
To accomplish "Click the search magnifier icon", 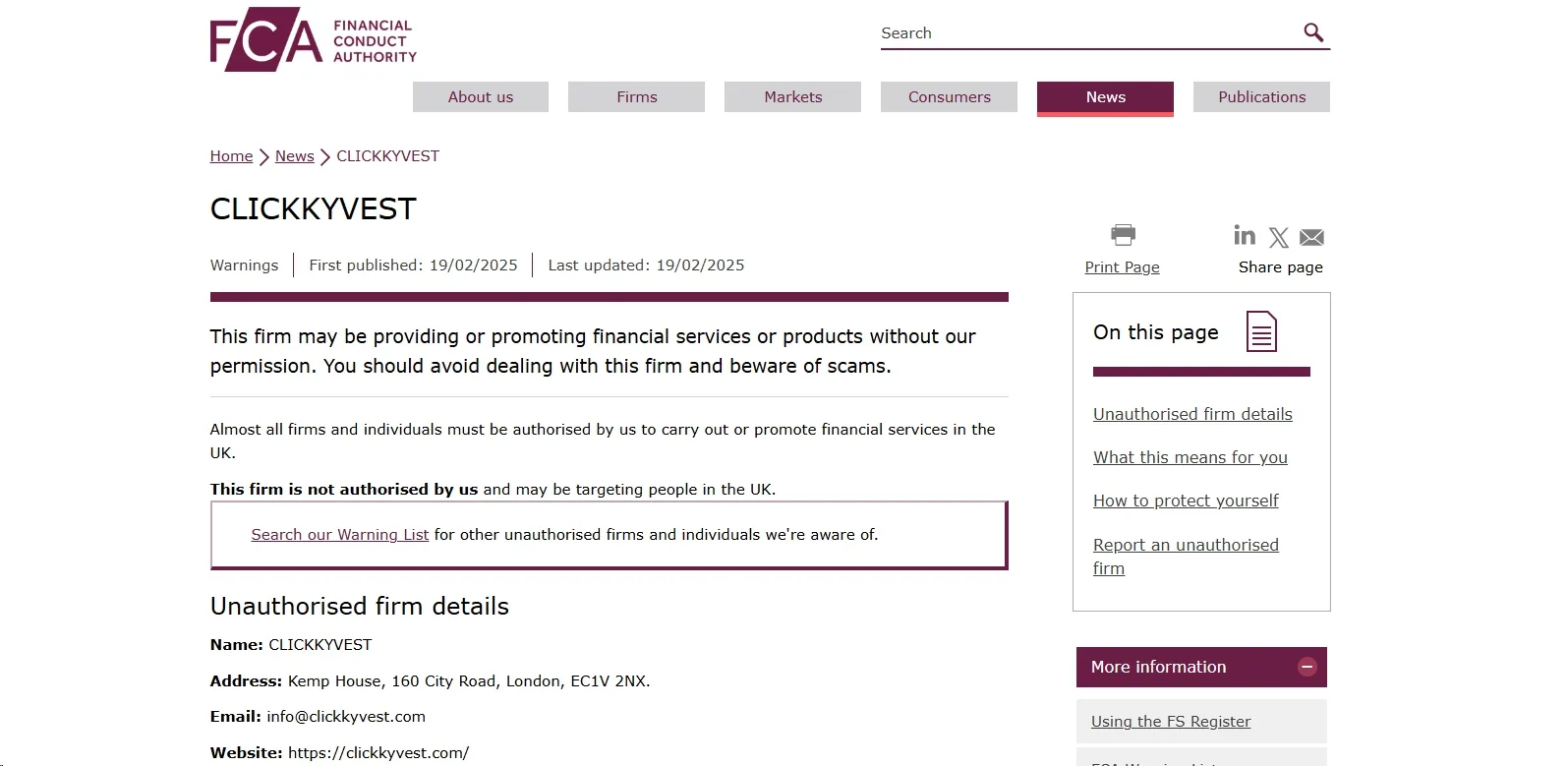I will pyautogui.click(x=1313, y=32).
